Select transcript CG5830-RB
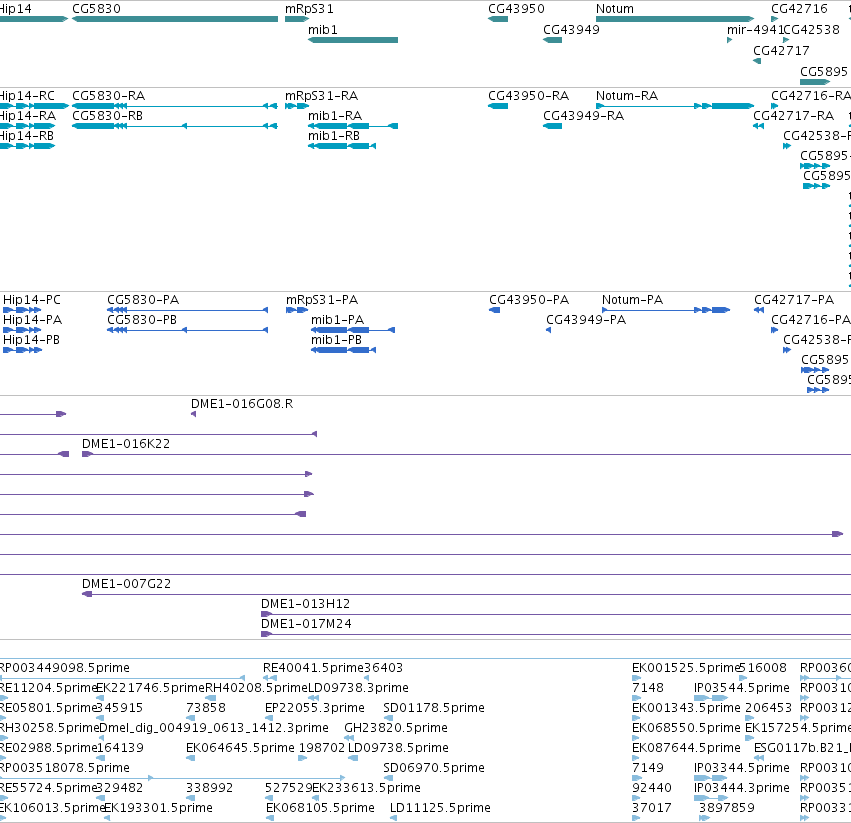This screenshot has width=851, height=823. point(175,126)
